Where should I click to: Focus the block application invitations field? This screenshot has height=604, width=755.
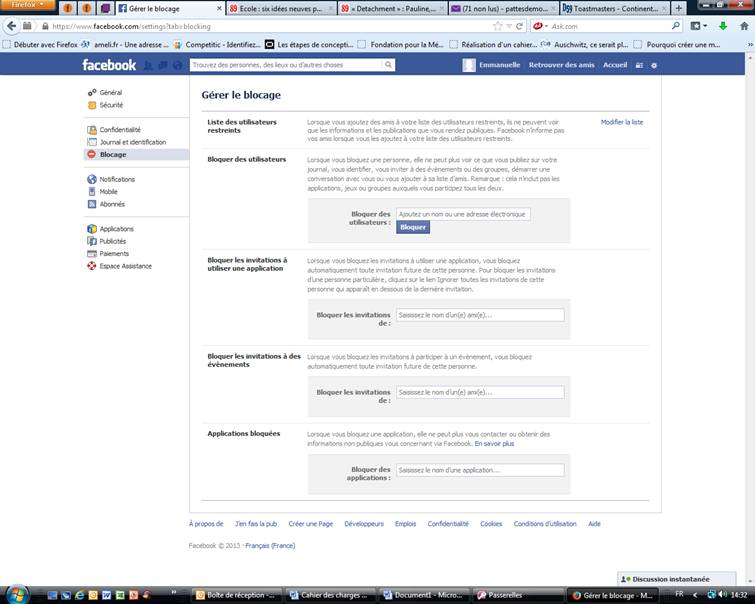pos(480,315)
